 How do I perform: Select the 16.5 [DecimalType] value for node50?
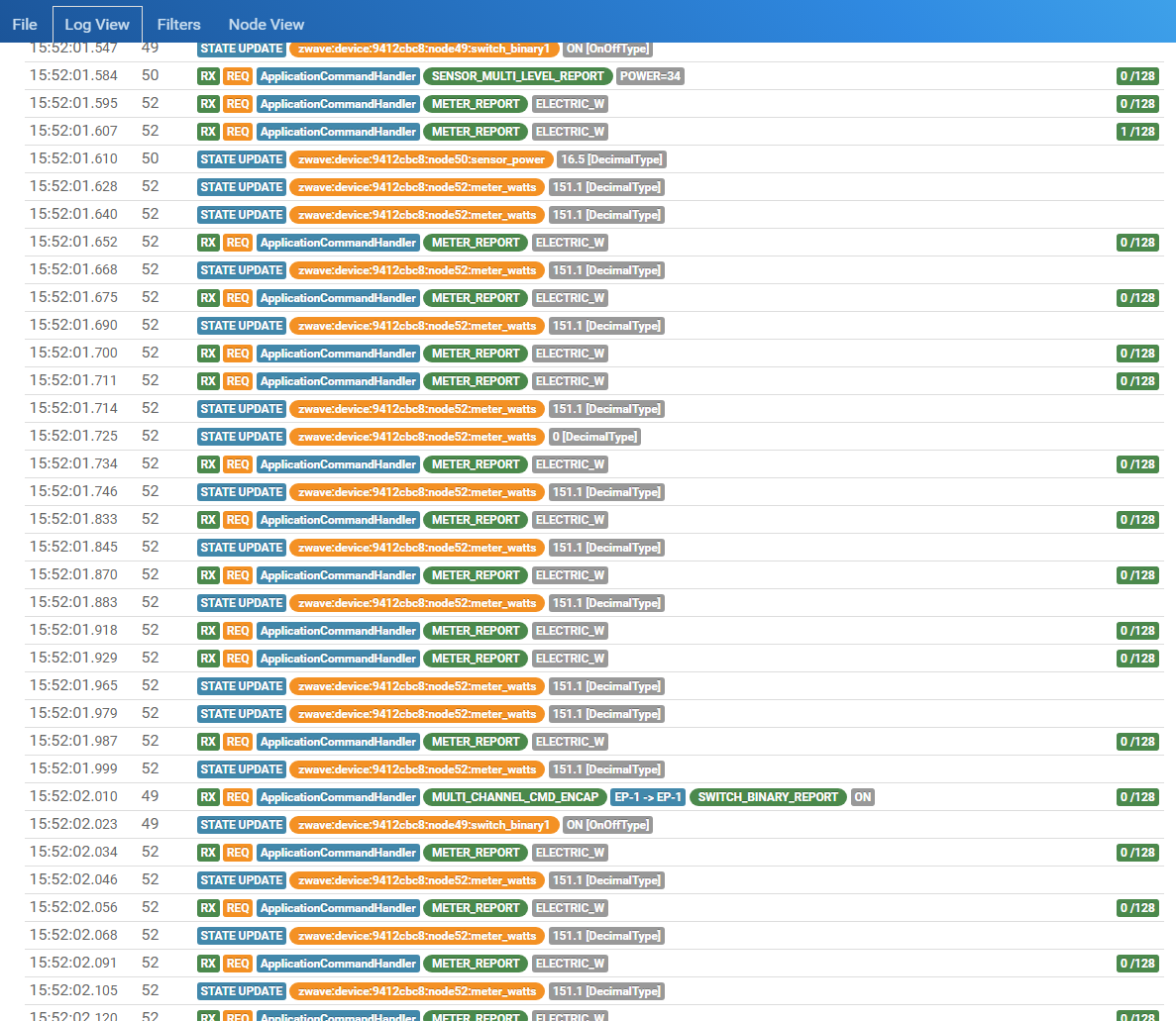tap(612, 158)
